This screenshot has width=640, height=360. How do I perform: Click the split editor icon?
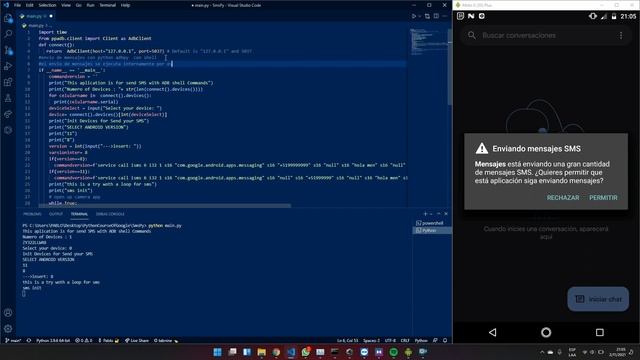pos(436,16)
